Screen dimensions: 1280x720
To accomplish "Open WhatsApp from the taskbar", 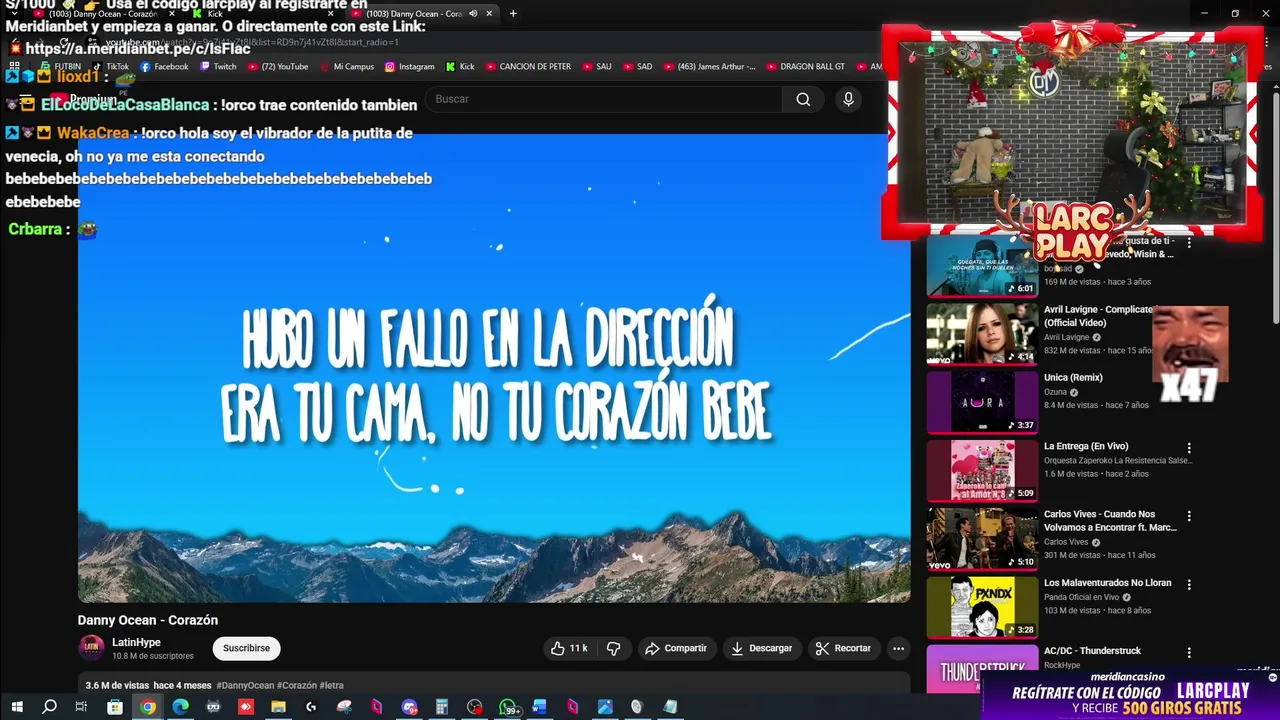I will pyautogui.click(x=508, y=707).
